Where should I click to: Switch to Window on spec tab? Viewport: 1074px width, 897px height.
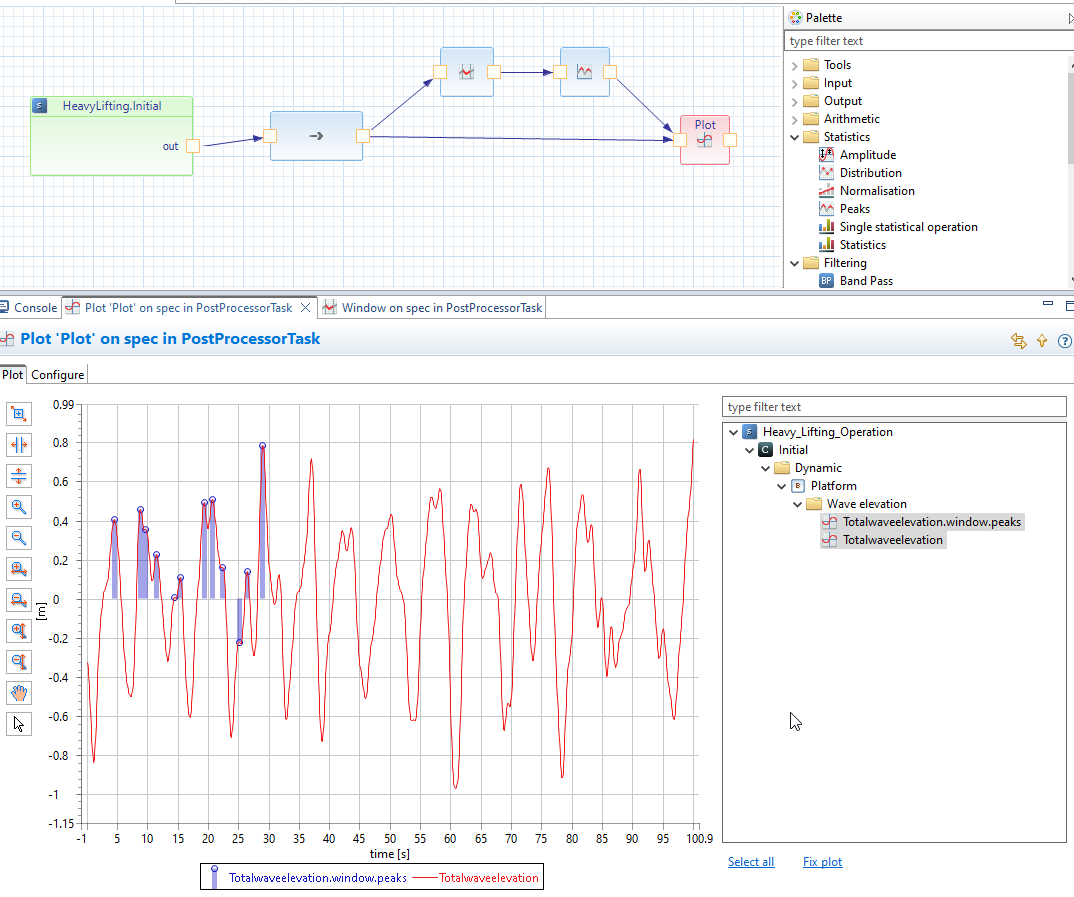click(441, 308)
